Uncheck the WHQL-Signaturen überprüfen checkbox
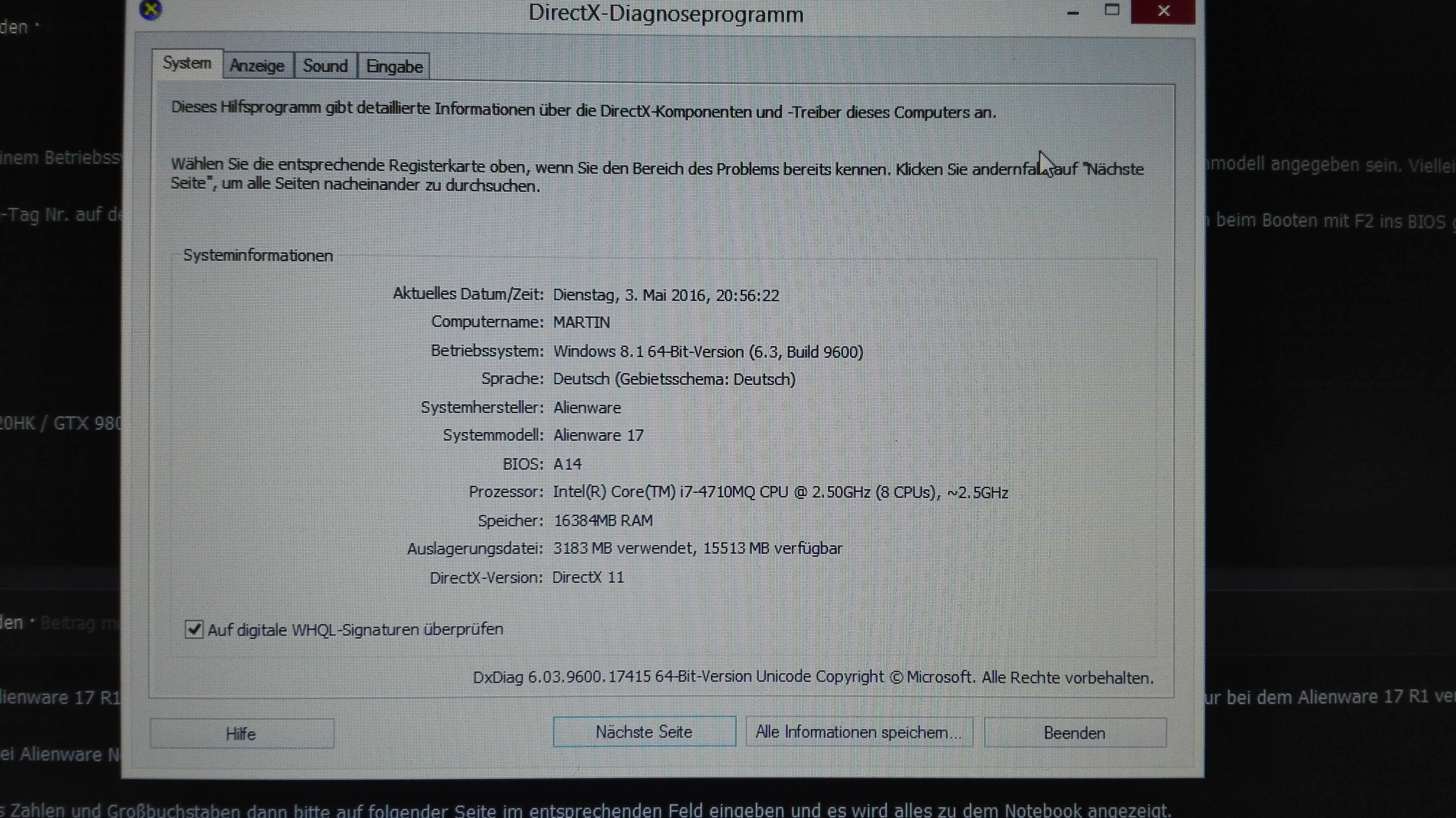This screenshot has width=1456, height=818. (194, 629)
